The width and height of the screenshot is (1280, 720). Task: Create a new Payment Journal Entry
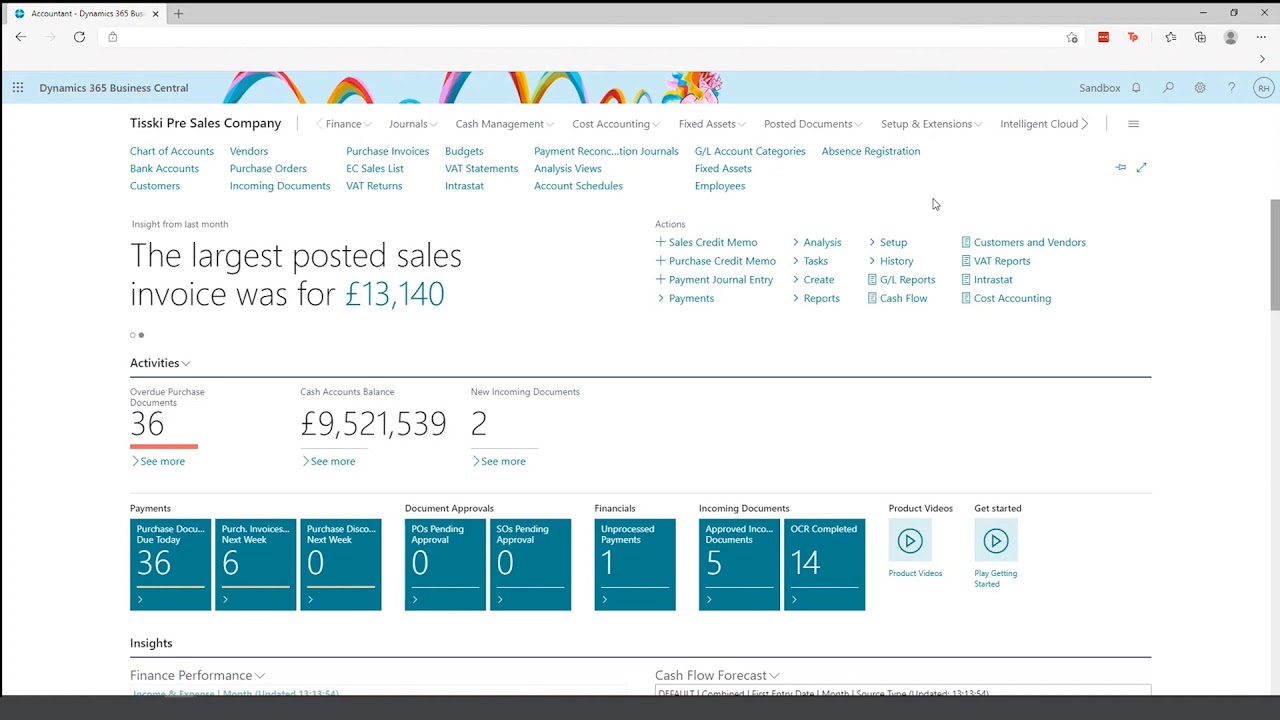714,280
